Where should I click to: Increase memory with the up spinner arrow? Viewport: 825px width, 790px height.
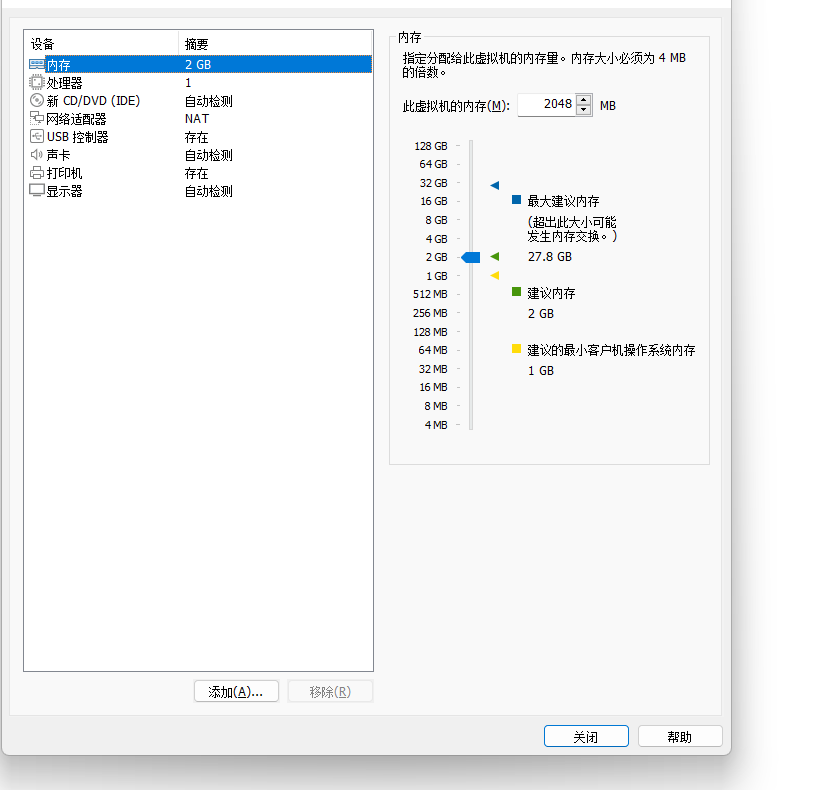coord(584,99)
